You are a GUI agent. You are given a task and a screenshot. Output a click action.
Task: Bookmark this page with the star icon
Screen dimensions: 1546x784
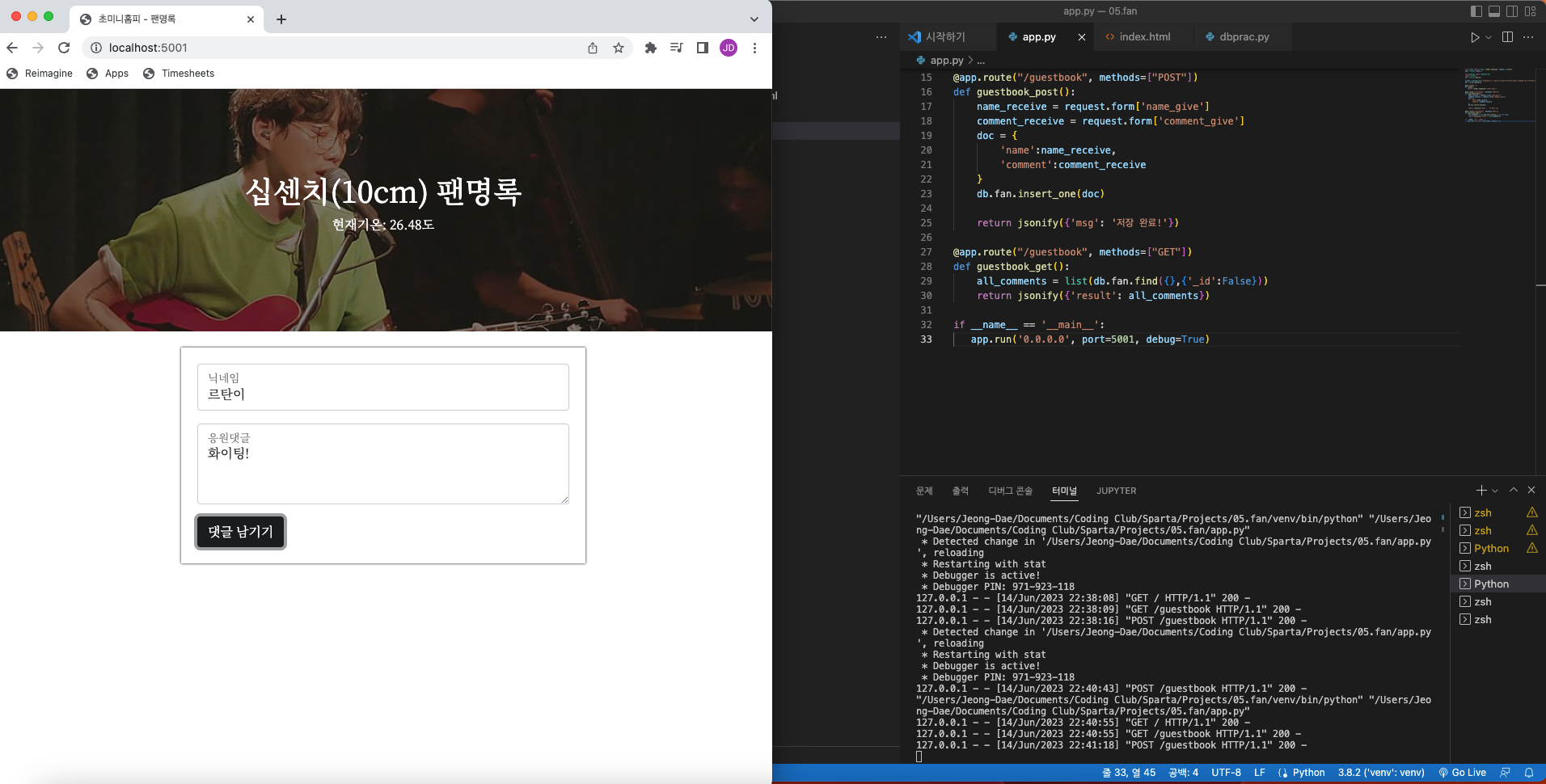pos(619,48)
